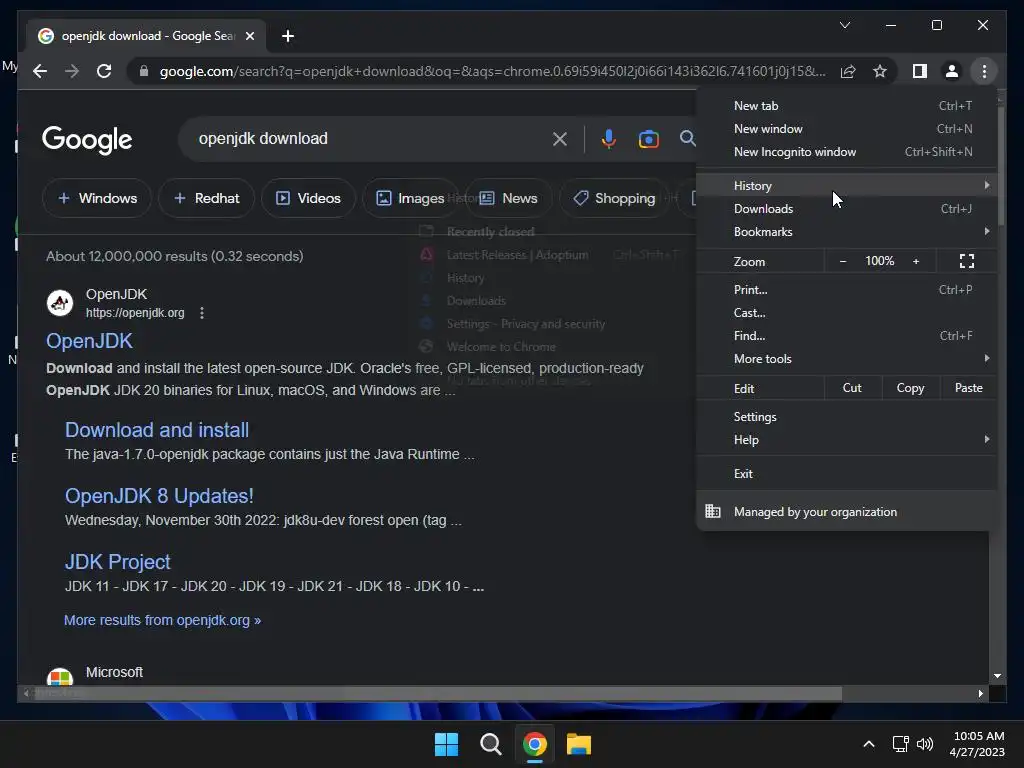Viewport: 1024px width, 768px height.
Task: Choose Exit from the menu
Action: coord(846,473)
